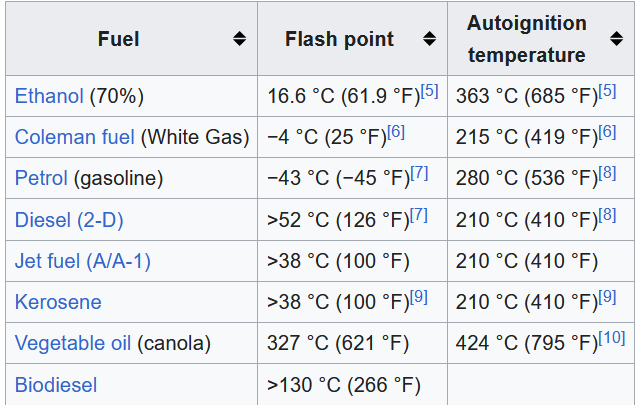
Task: Click the Flash point column header text
Action: point(339,39)
